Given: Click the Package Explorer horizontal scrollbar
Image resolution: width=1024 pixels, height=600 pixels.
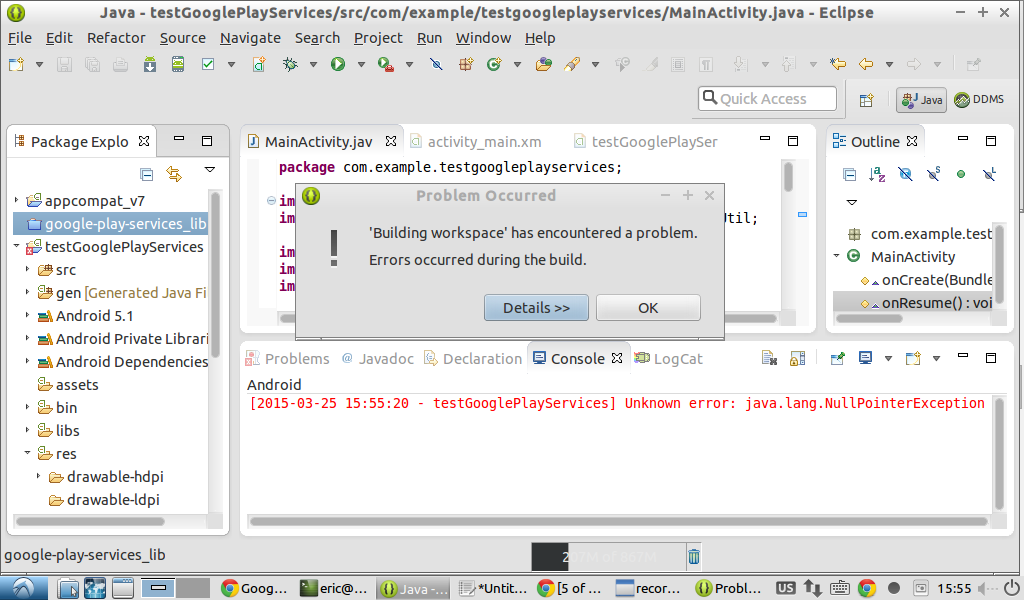Looking at the screenshot, I should (x=90, y=521).
